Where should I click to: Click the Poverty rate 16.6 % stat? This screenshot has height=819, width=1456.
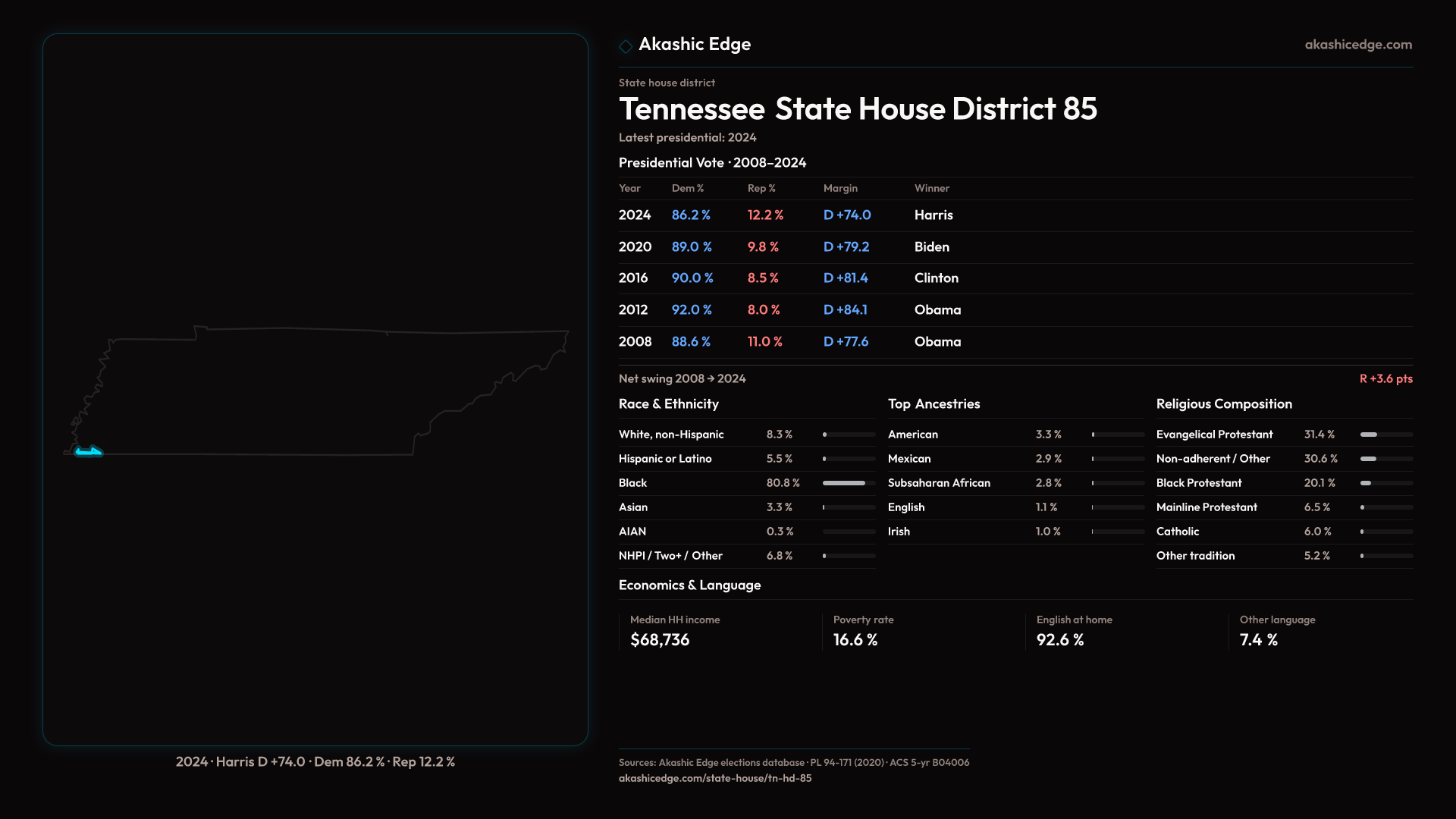point(855,640)
